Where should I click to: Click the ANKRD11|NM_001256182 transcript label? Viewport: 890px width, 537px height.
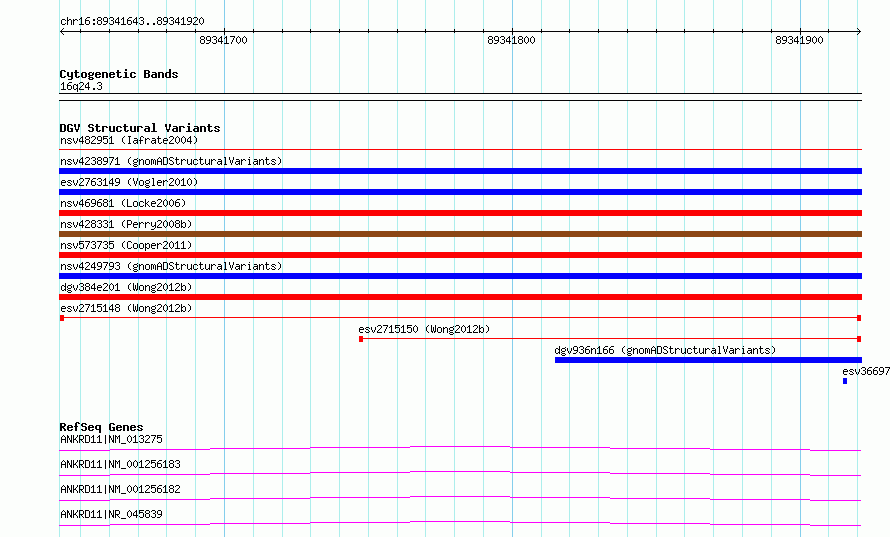tap(120, 489)
